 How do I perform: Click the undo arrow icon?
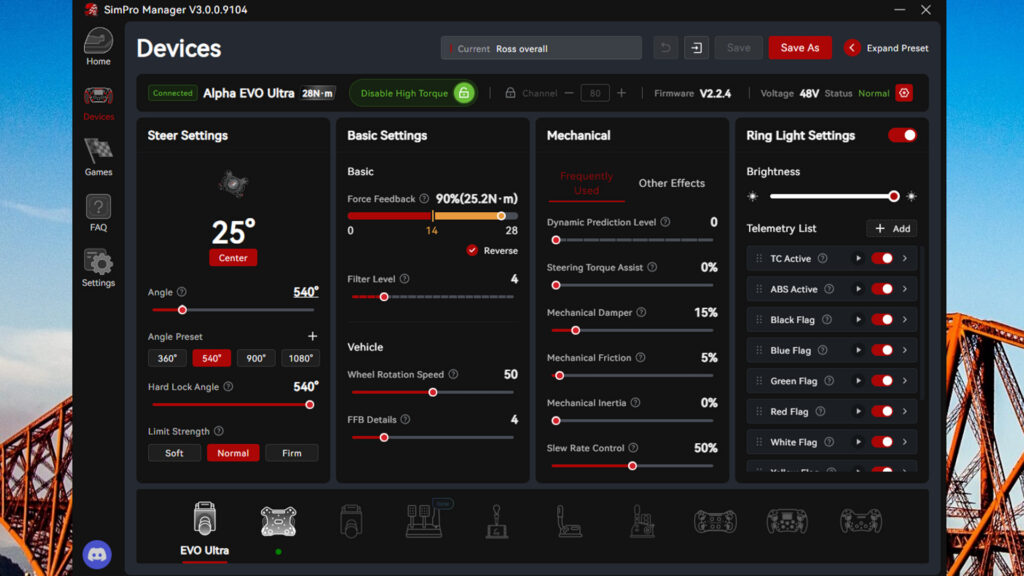pyautogui.click(x=665, y=48)
